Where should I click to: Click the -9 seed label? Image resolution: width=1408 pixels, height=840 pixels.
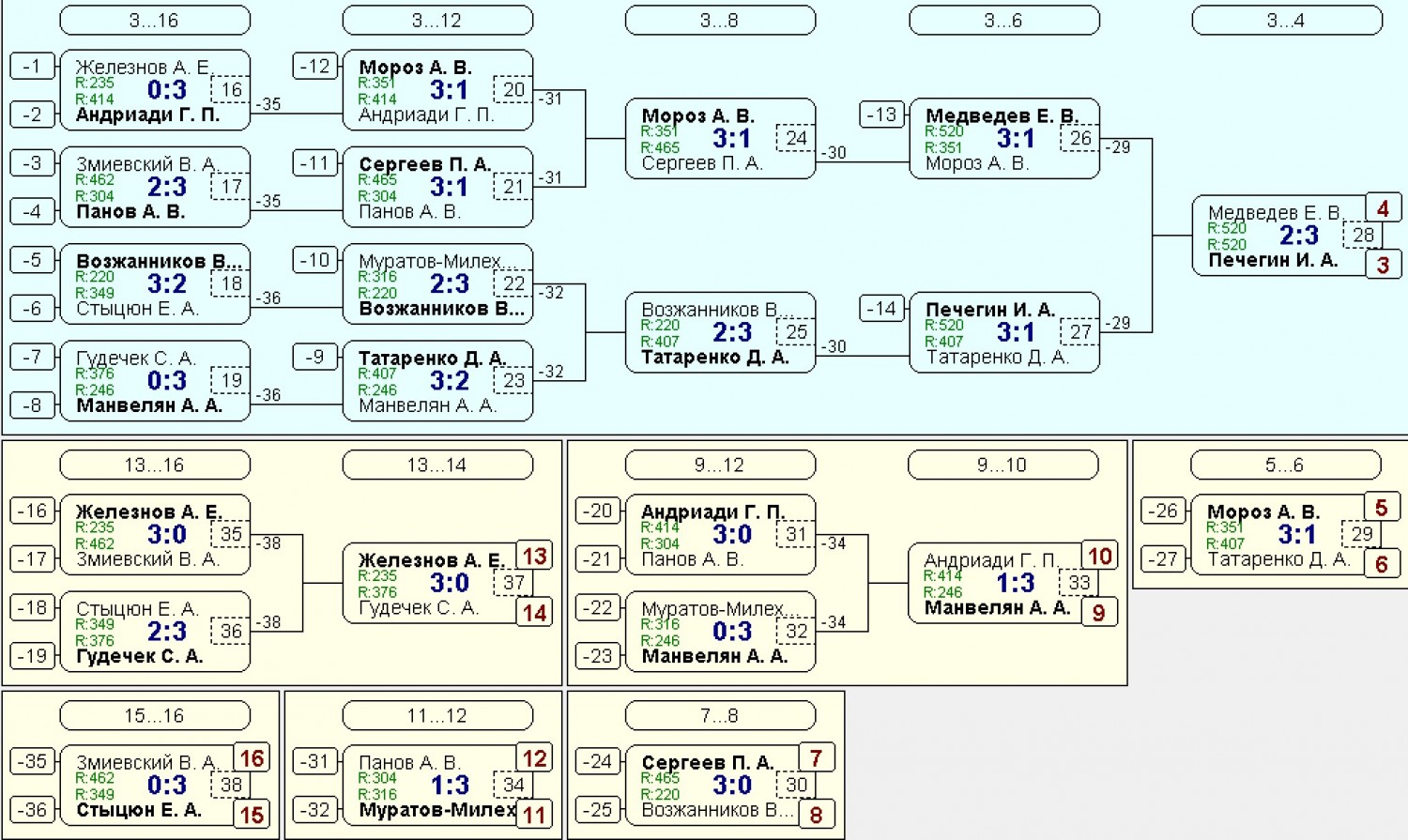tap(315, 357)
